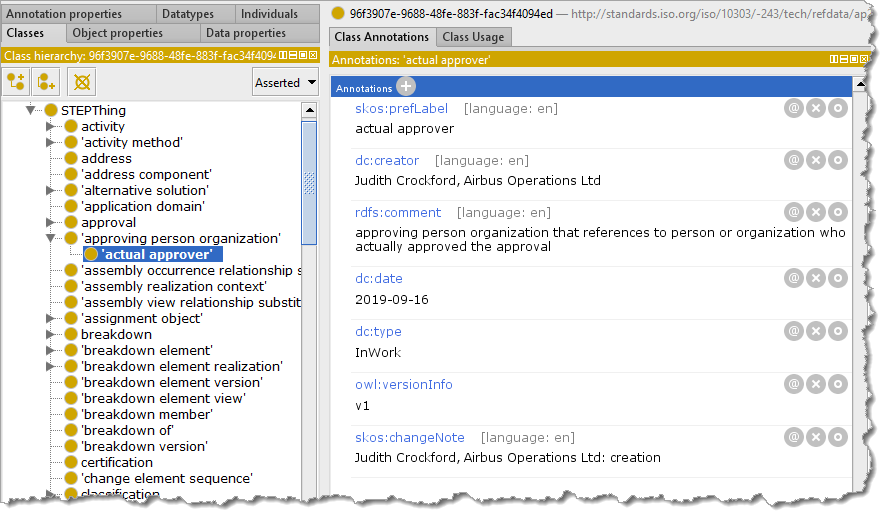Expand the 'activity method' tree node
888x518 pixels.
click(51, 143)
